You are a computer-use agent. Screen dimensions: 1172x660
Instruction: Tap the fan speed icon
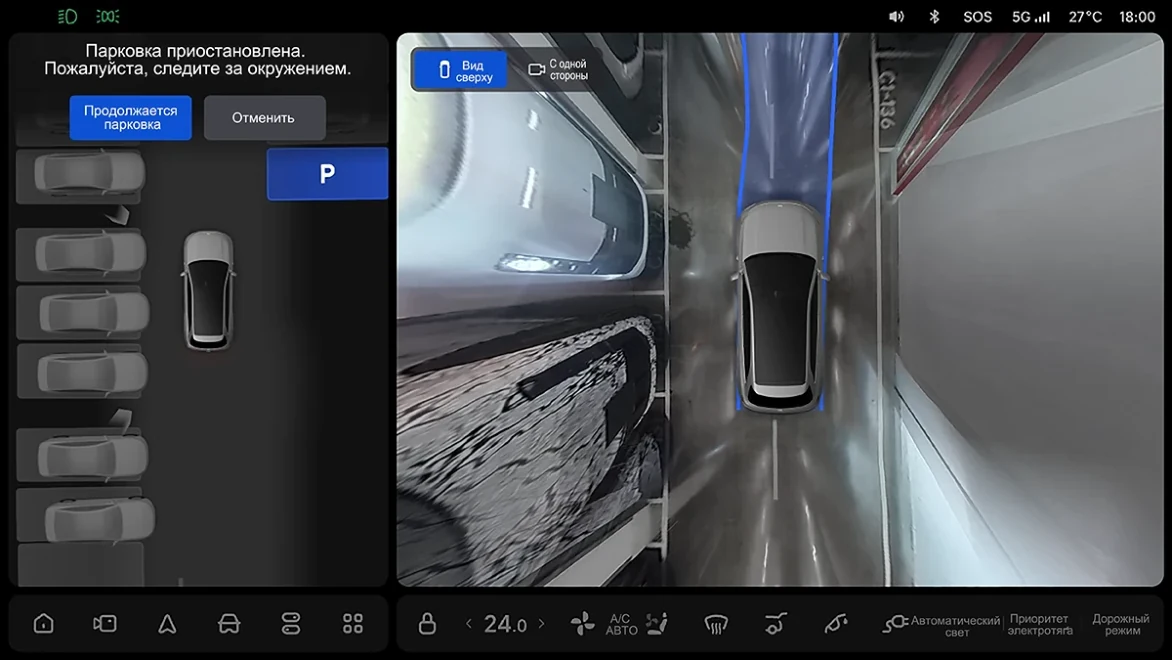click(582, 623)
